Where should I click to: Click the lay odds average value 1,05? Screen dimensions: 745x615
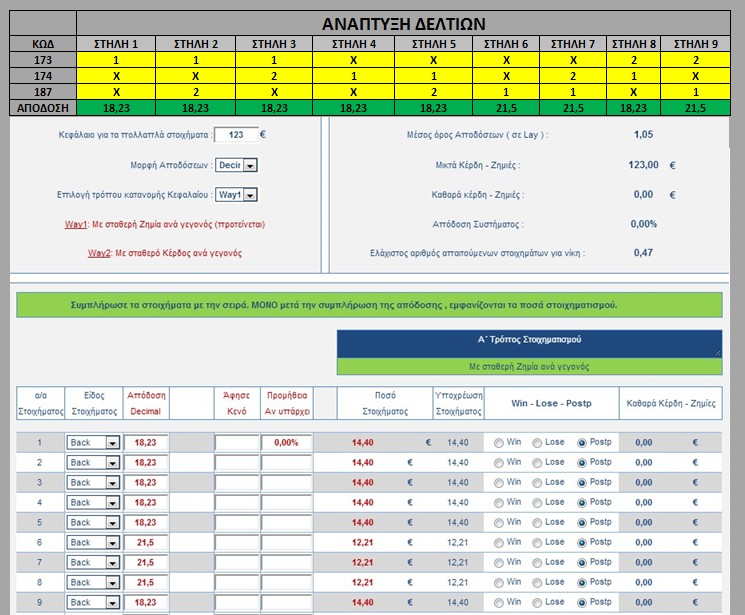[x=643, y=135]
